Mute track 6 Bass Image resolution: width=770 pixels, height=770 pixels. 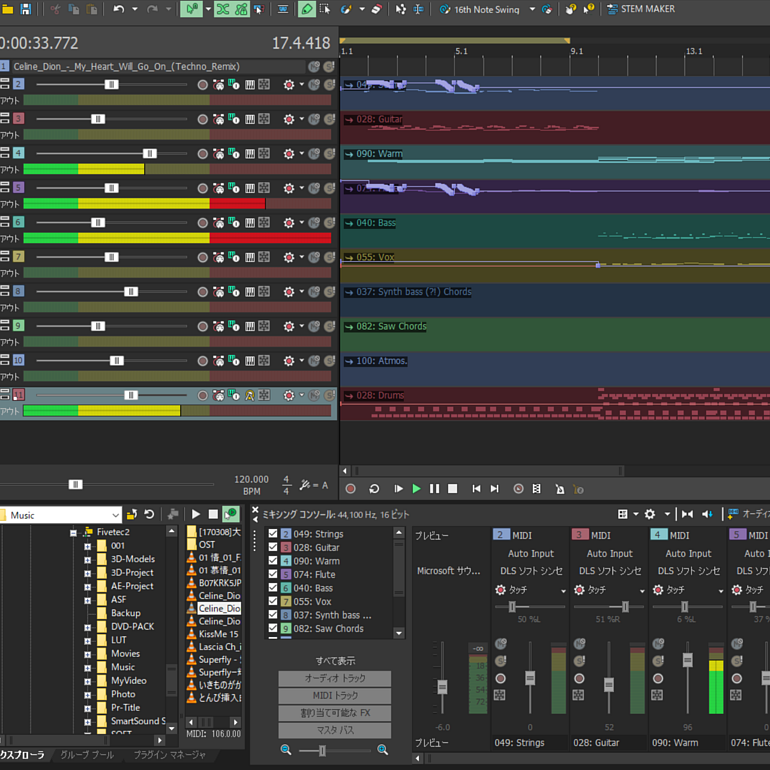pos(314,222)
